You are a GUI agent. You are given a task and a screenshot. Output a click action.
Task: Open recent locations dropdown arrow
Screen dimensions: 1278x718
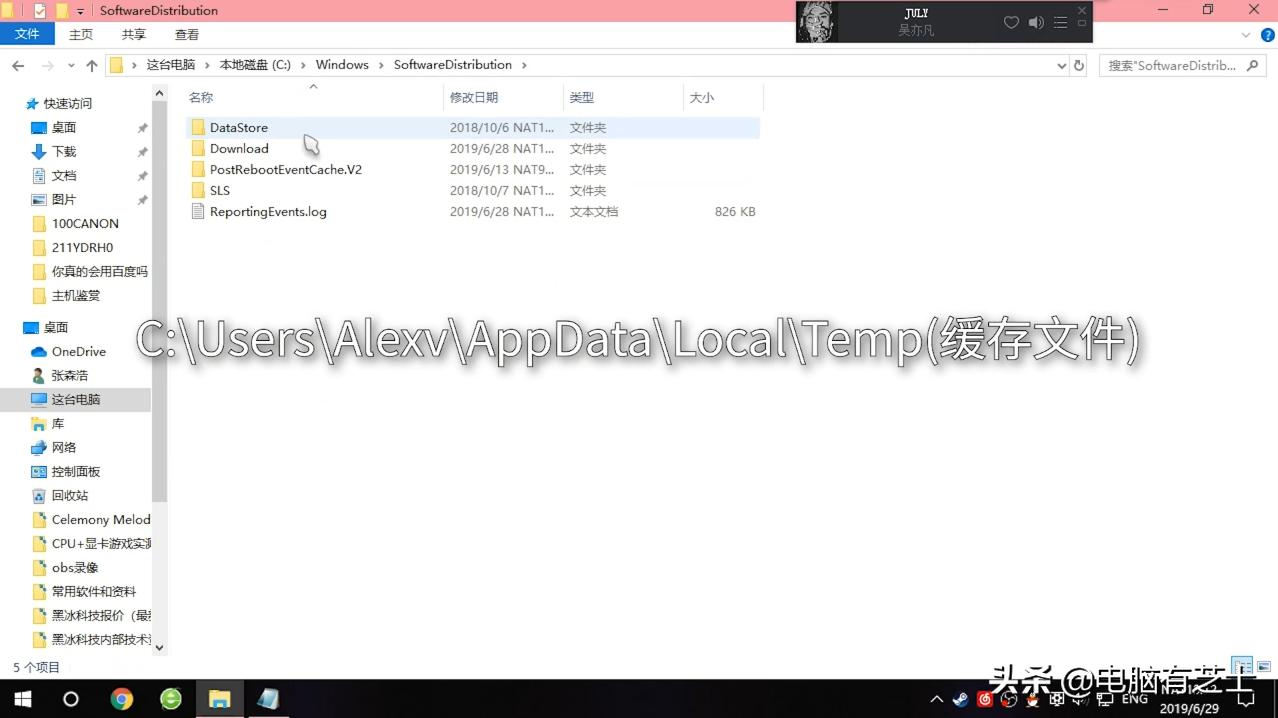tap(72, 65)
